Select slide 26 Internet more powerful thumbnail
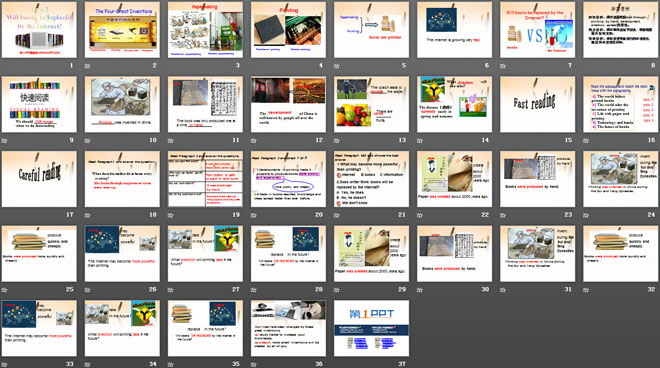Viewport: 660px width, 368px height. point(122,253)
